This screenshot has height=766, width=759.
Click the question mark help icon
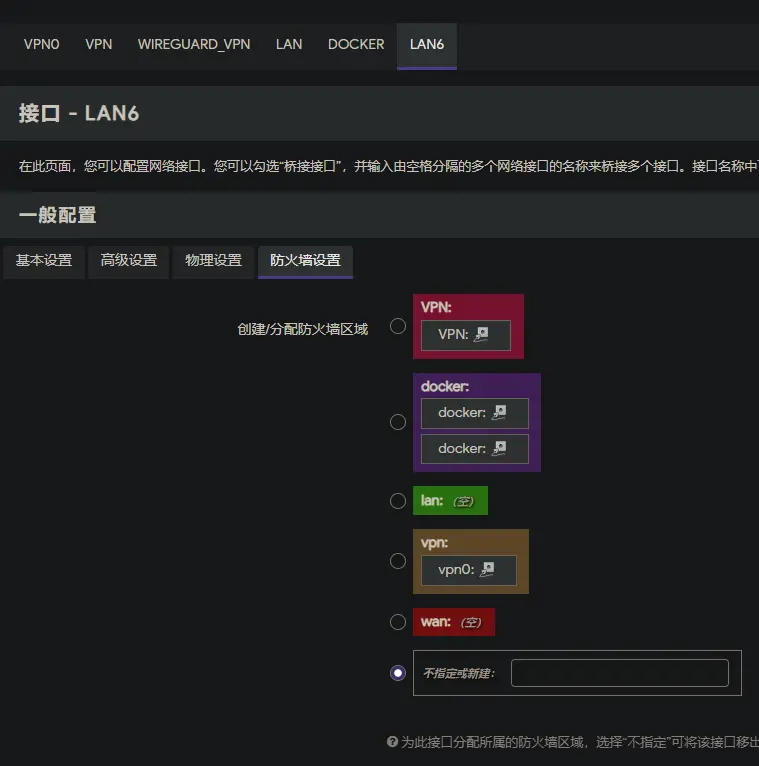click(x=392, y=742)
